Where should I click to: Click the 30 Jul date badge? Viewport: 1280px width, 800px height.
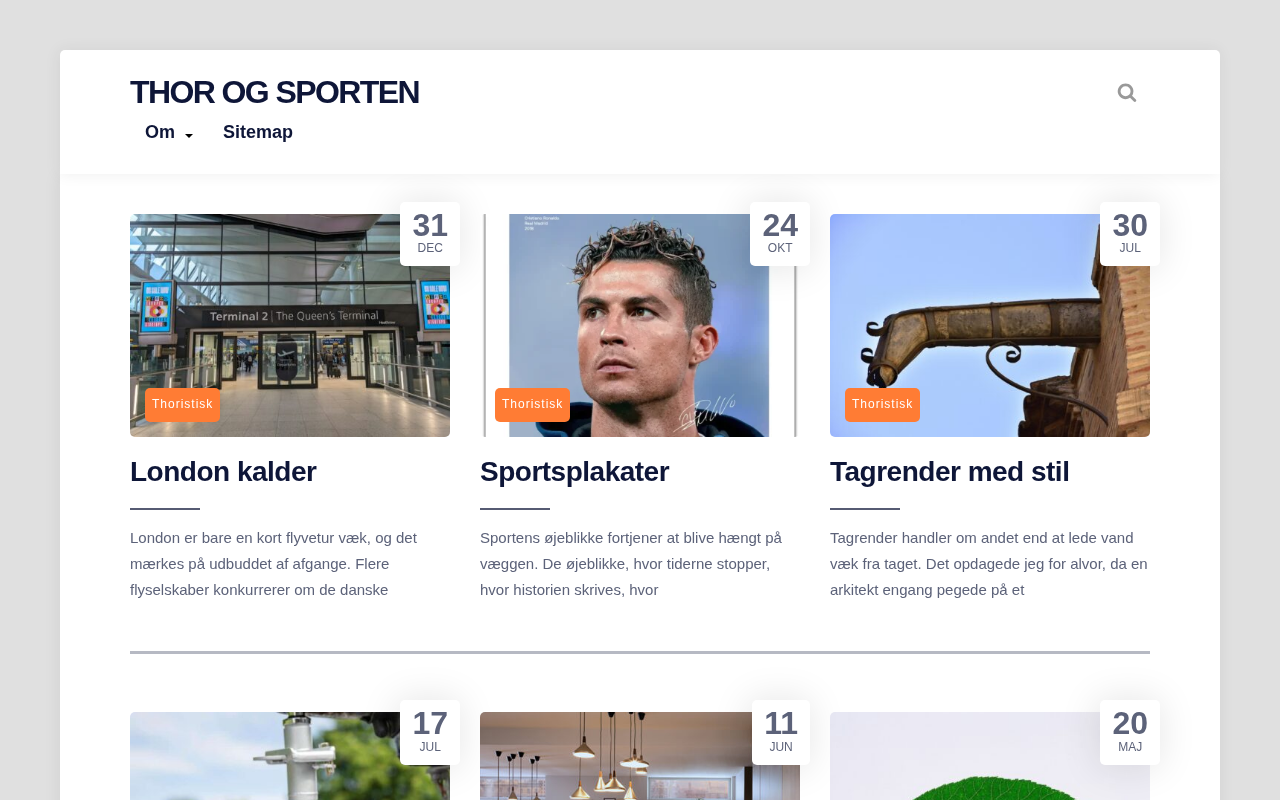(x=1130, y=234)
